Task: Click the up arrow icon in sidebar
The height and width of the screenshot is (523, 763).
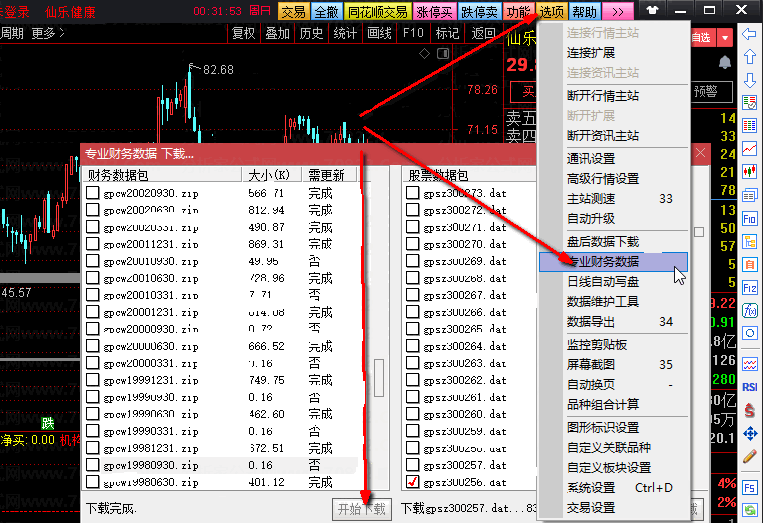Action: [x=749, y=57]
